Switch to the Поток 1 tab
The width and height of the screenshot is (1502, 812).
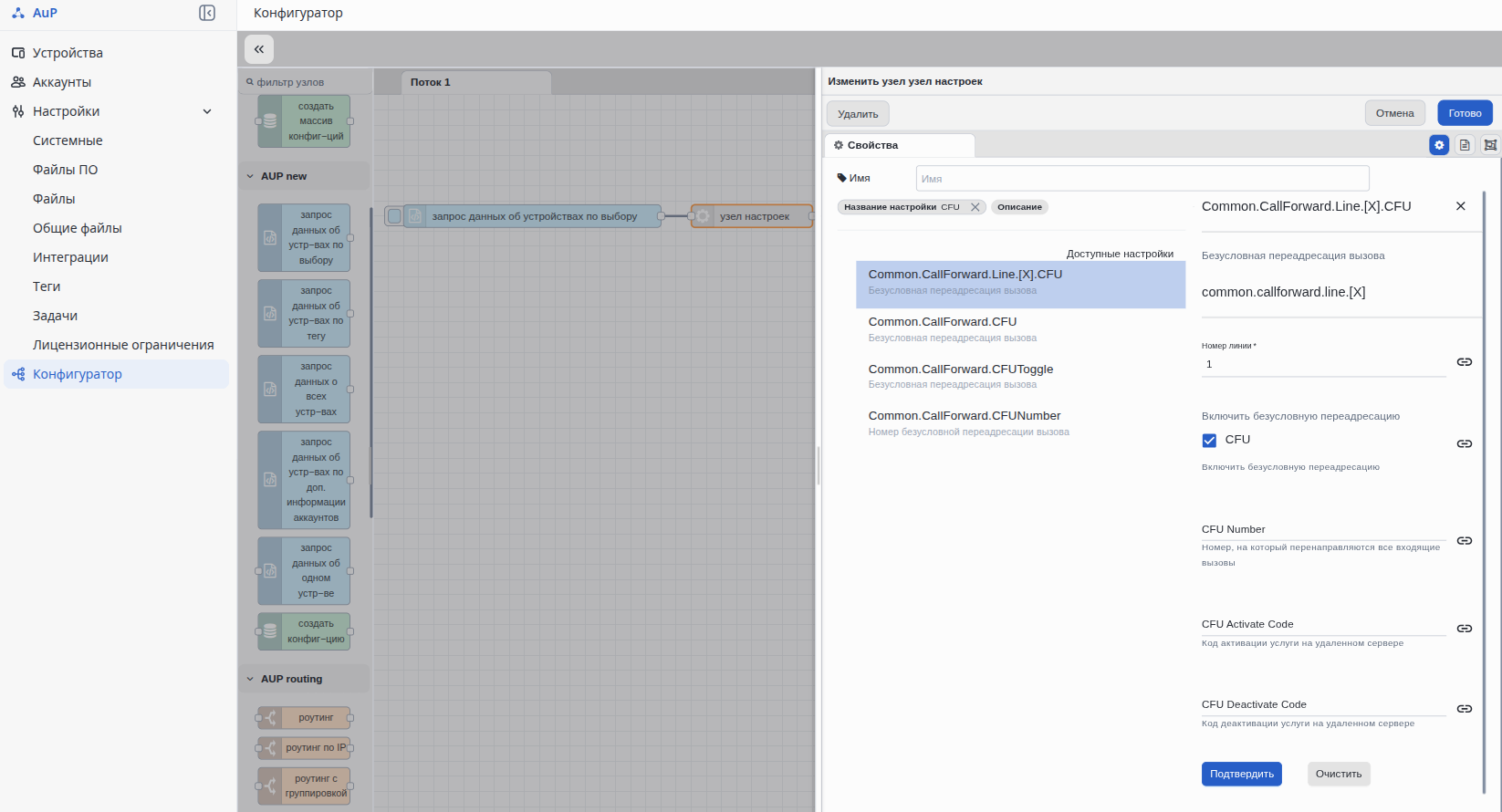(475, 82)
